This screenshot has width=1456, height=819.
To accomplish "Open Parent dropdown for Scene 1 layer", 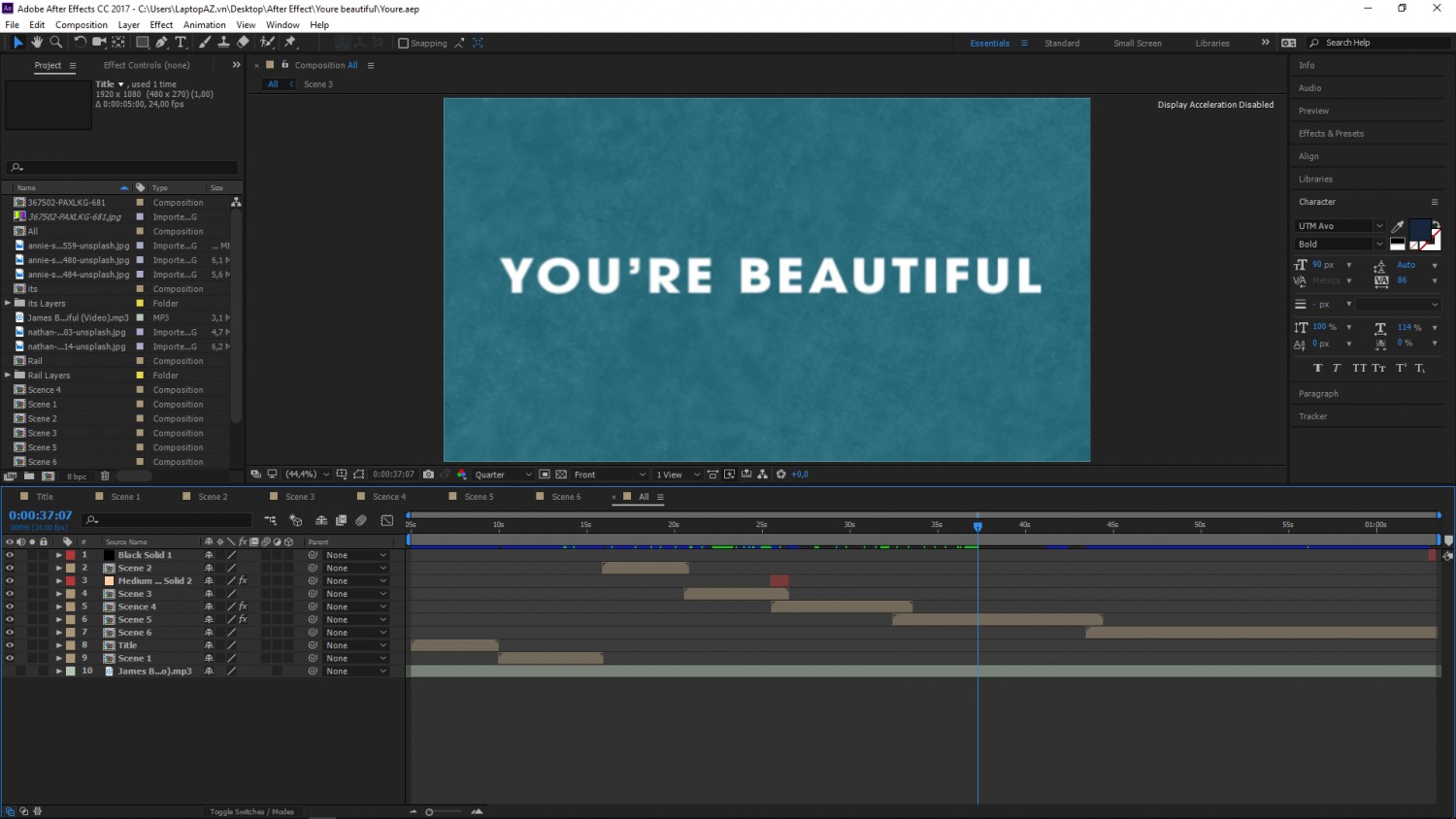I will click(x=356, y=659).
